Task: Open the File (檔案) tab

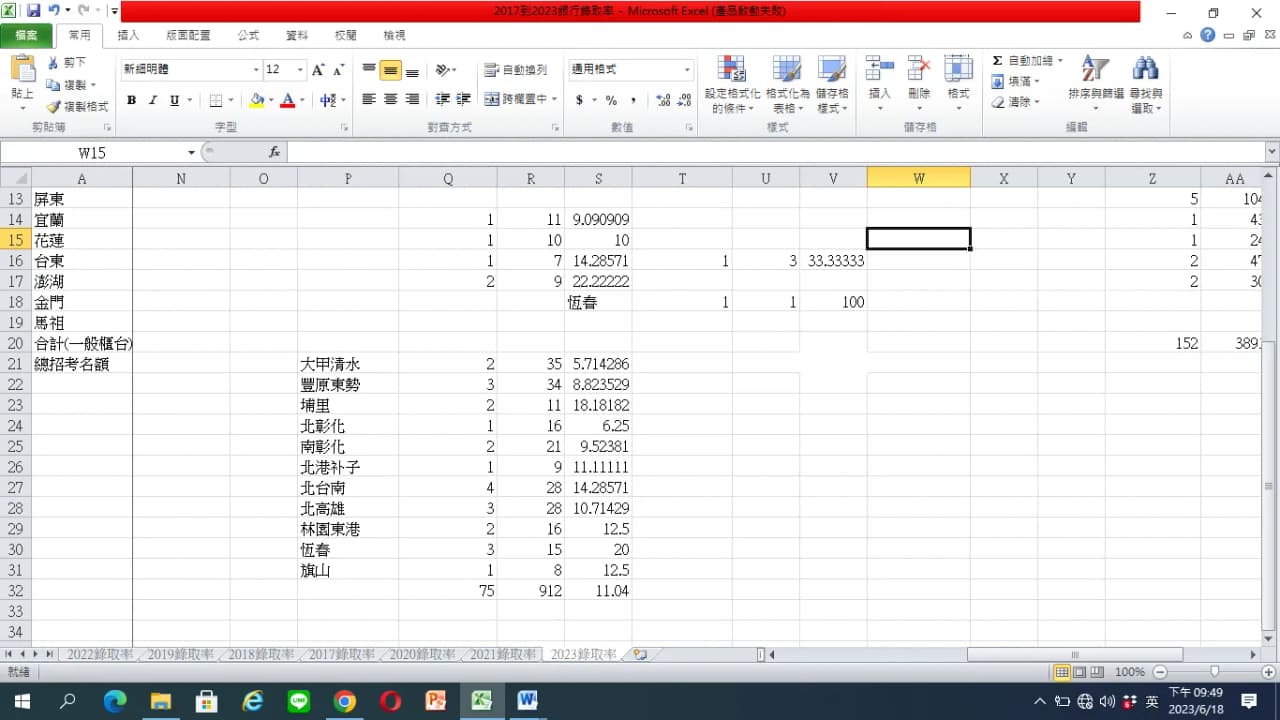Action: coord(26,35)
